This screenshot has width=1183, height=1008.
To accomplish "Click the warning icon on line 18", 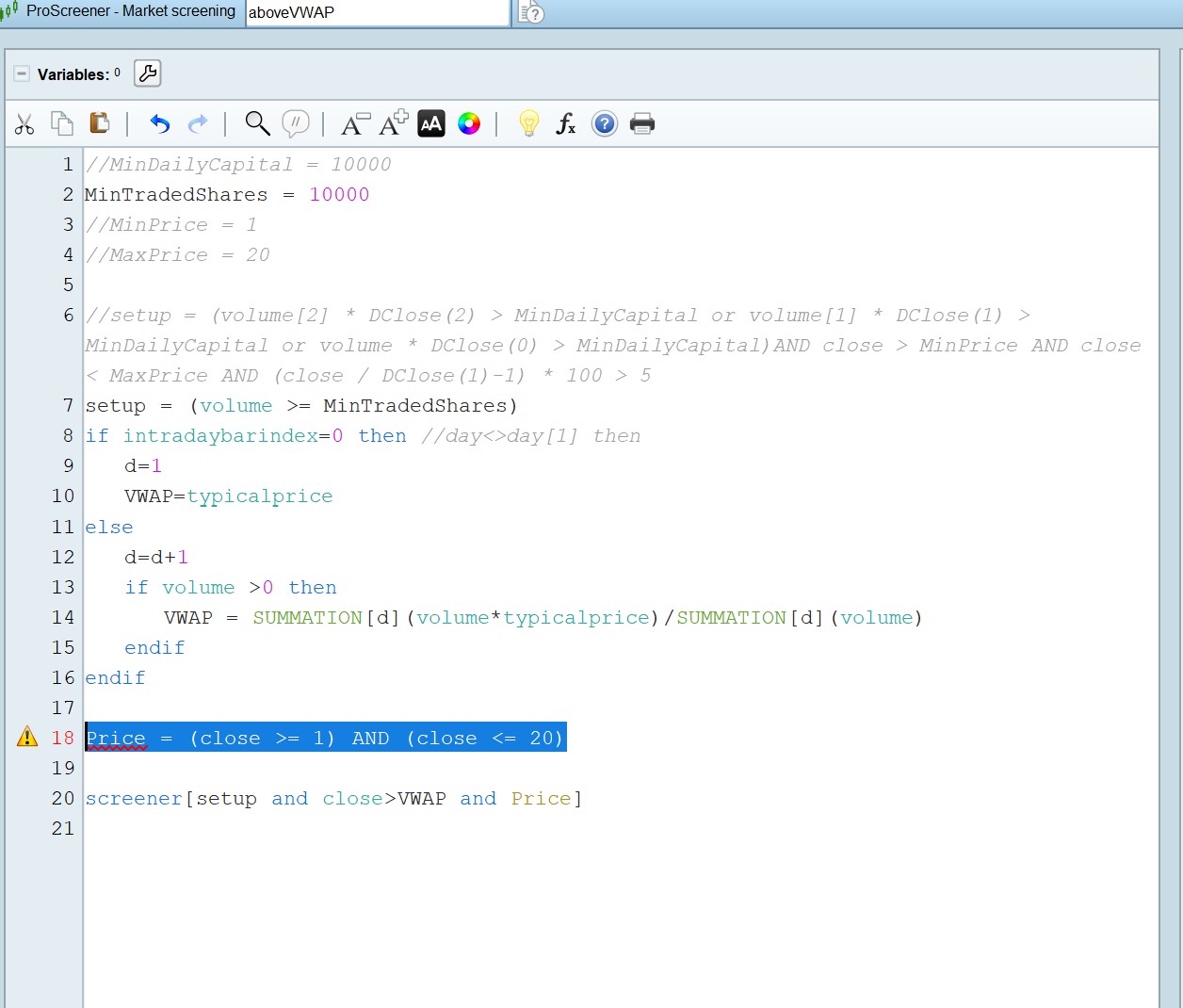I will click(27, 737).
